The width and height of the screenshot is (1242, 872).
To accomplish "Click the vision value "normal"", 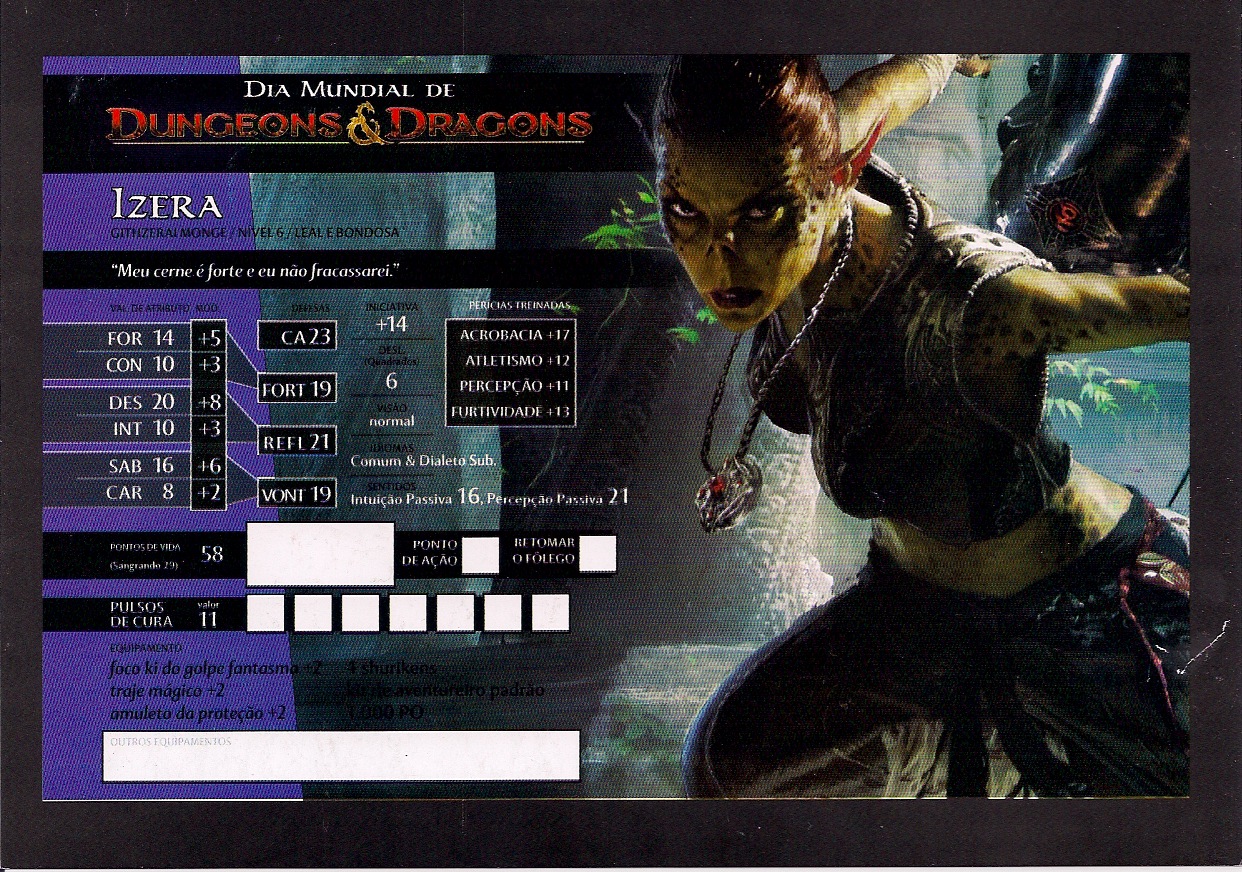I will coord(391,421).
